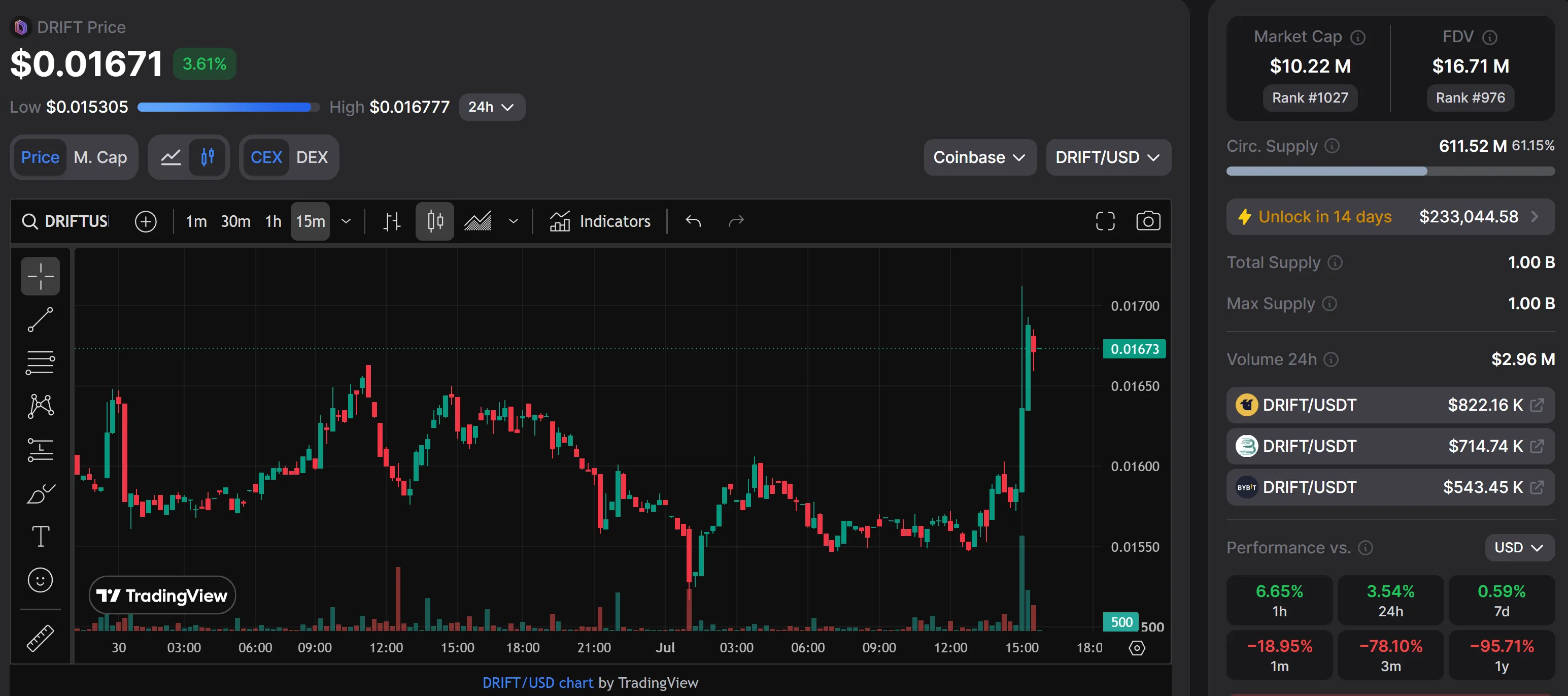Click the circulating supply progress bar
This screenshot has height=696, width=1568.
coord(1390,171)
